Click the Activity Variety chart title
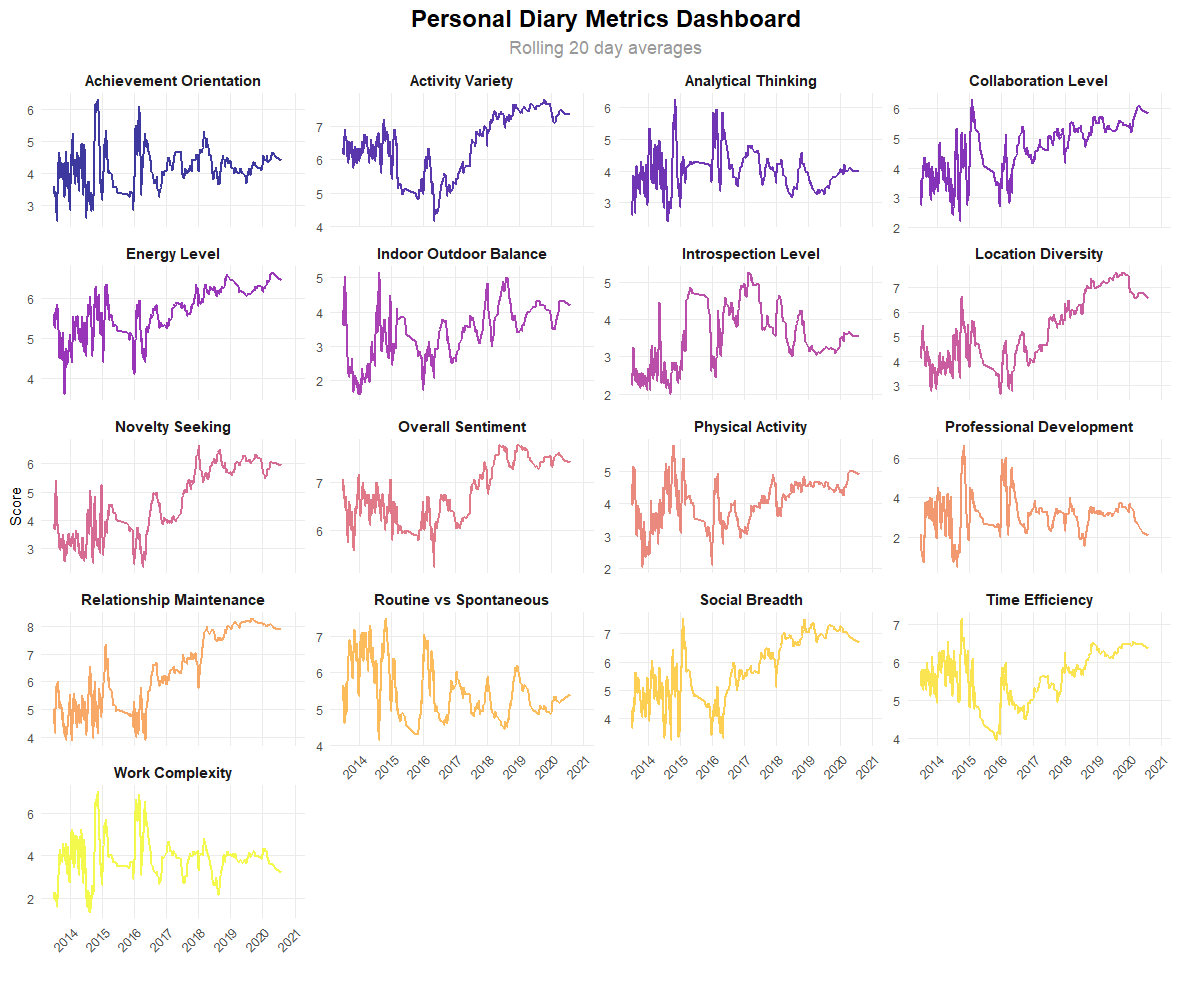 (x=461, y=81)
